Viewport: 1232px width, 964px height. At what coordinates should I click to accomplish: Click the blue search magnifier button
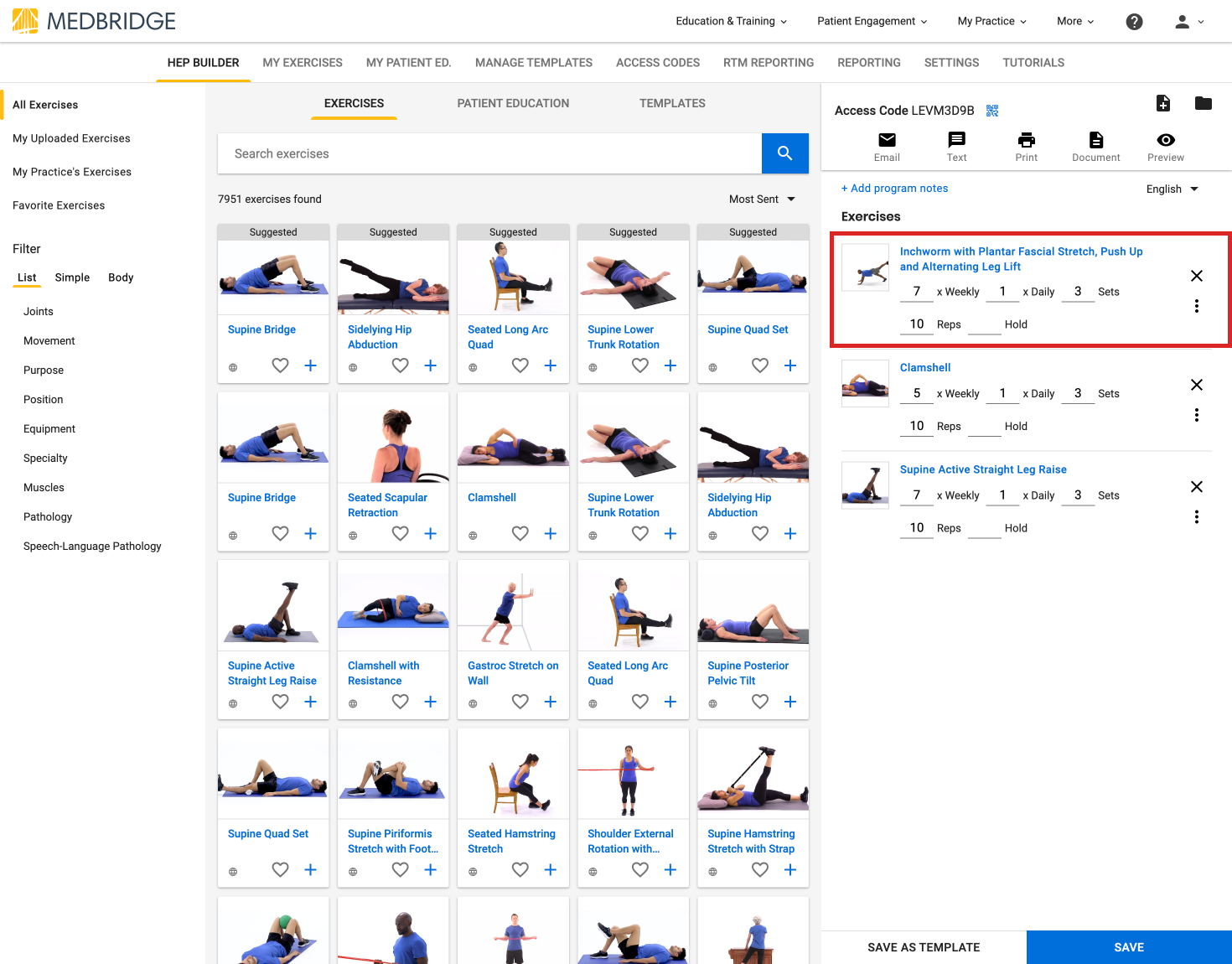click(x=785, y=153)
